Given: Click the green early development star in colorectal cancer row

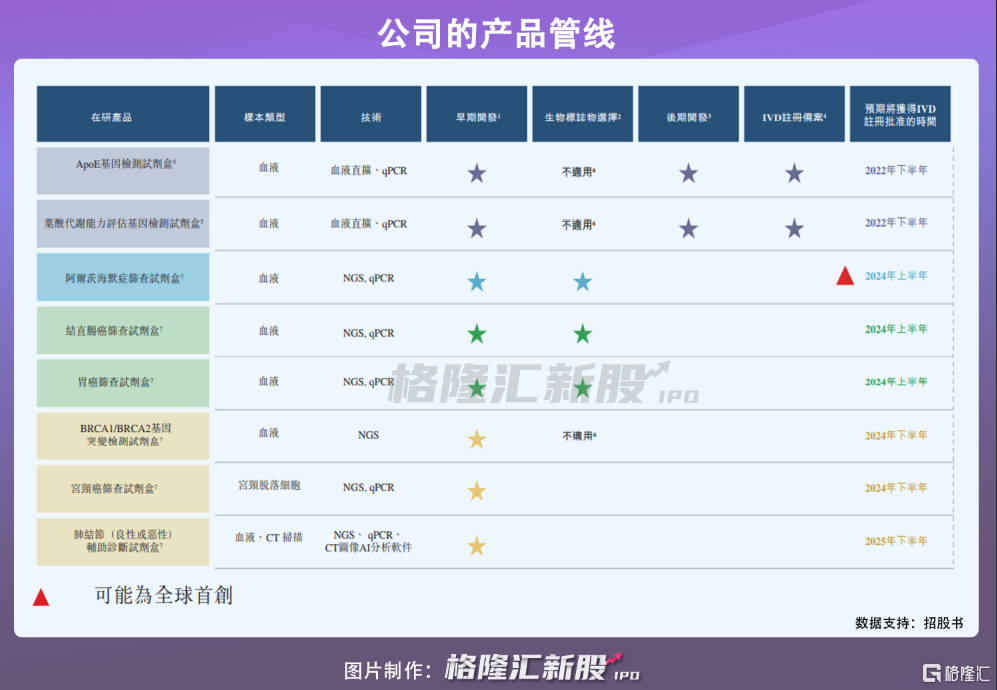Looking at the screenshot, I should click(477, 334).
